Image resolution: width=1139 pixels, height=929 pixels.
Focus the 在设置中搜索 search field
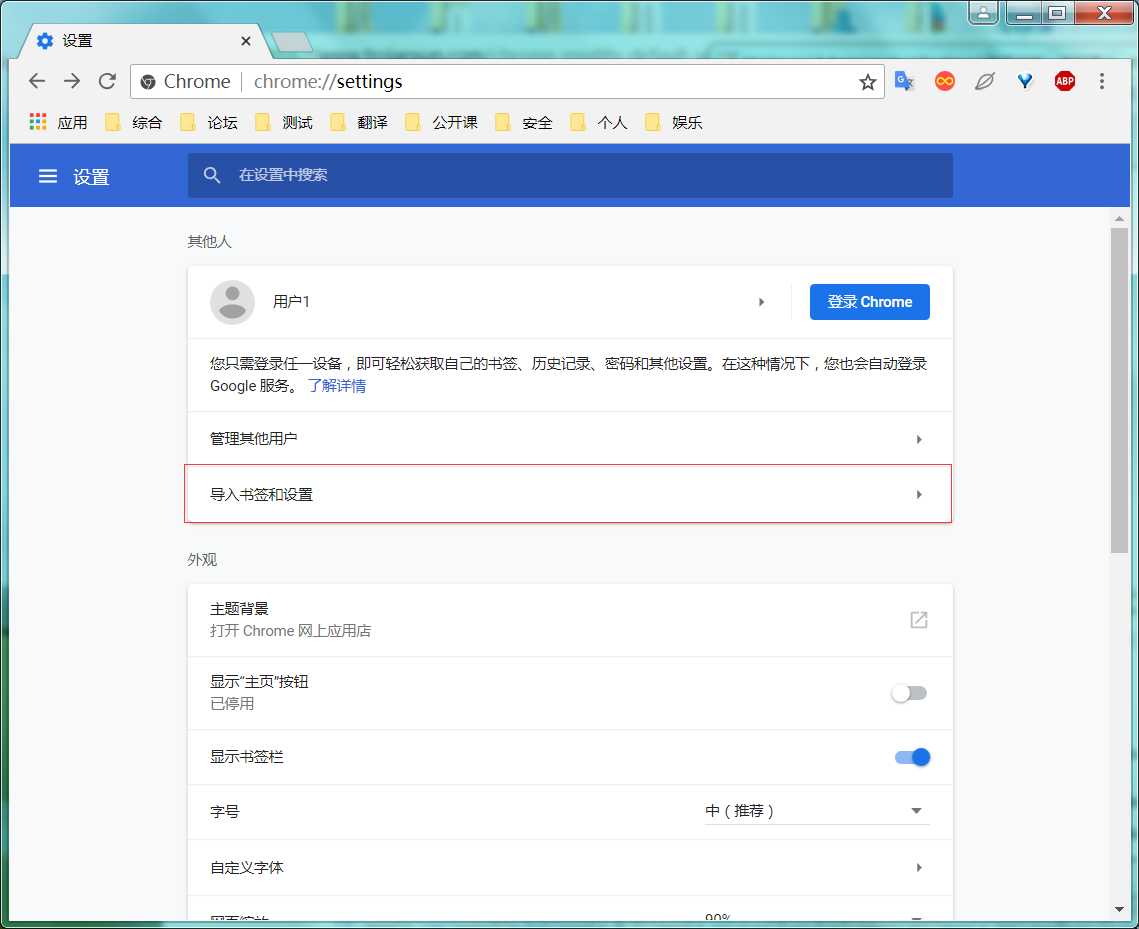570,175
